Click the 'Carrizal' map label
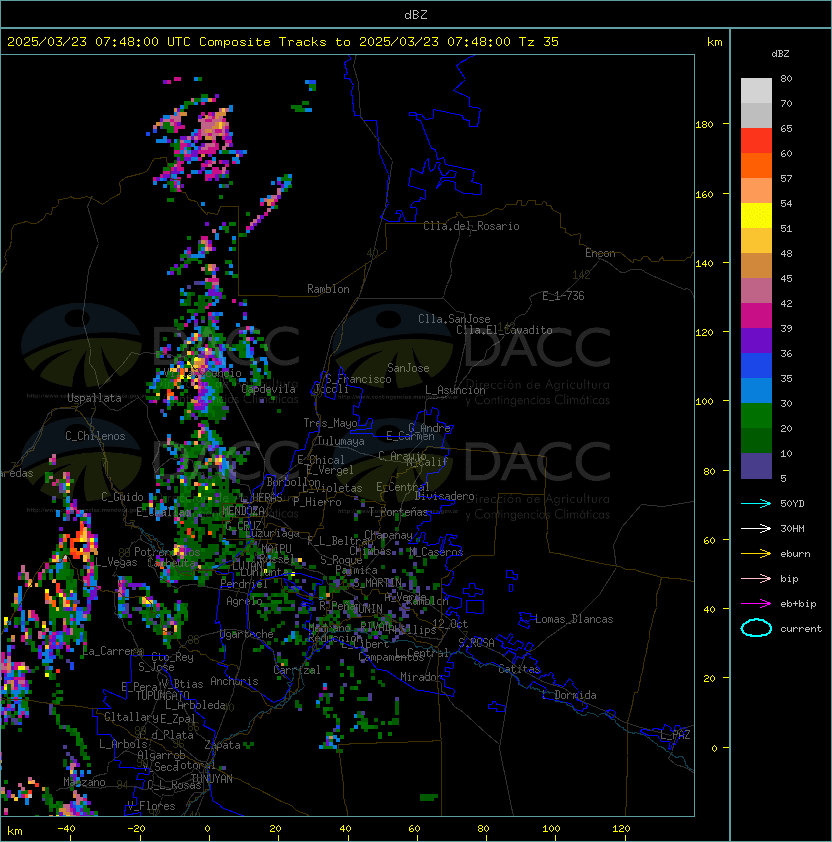 pos(297,670)
